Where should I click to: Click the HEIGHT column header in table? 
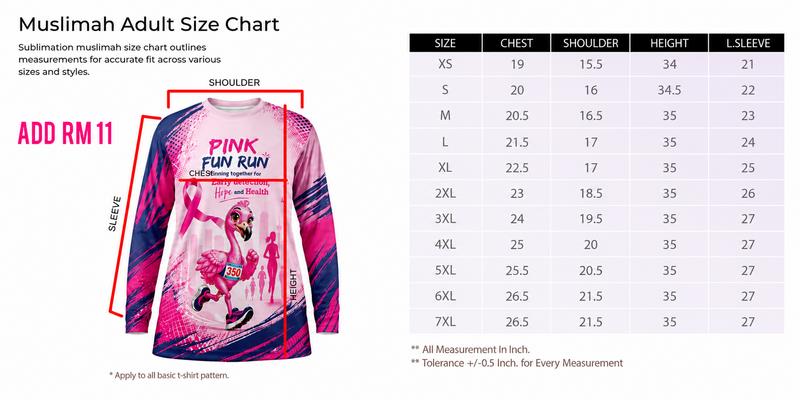pyautogui.click(x=669, y=43)
